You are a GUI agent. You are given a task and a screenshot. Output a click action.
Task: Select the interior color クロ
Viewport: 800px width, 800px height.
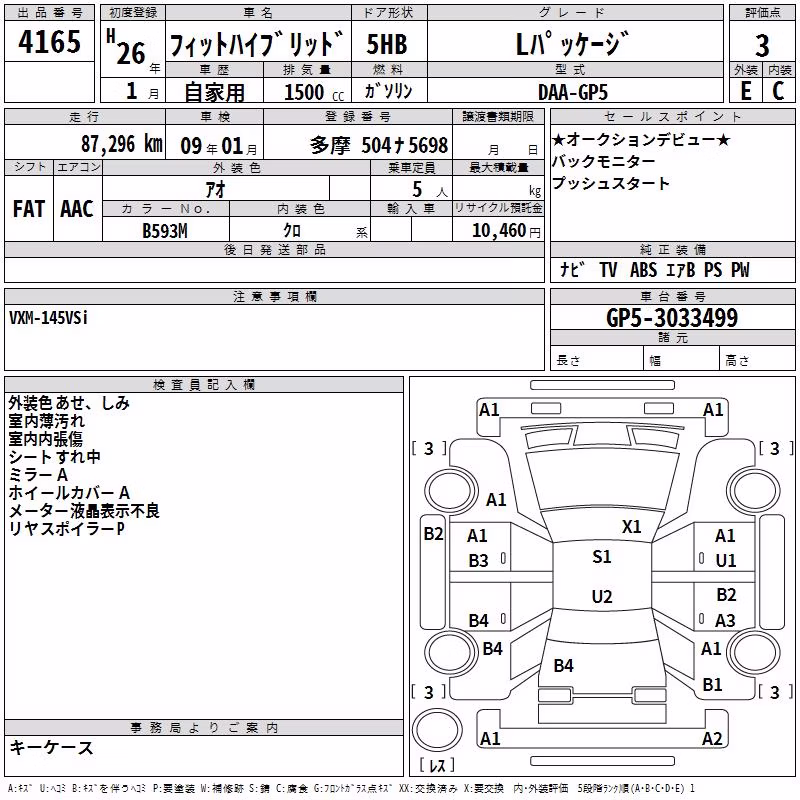292,231
